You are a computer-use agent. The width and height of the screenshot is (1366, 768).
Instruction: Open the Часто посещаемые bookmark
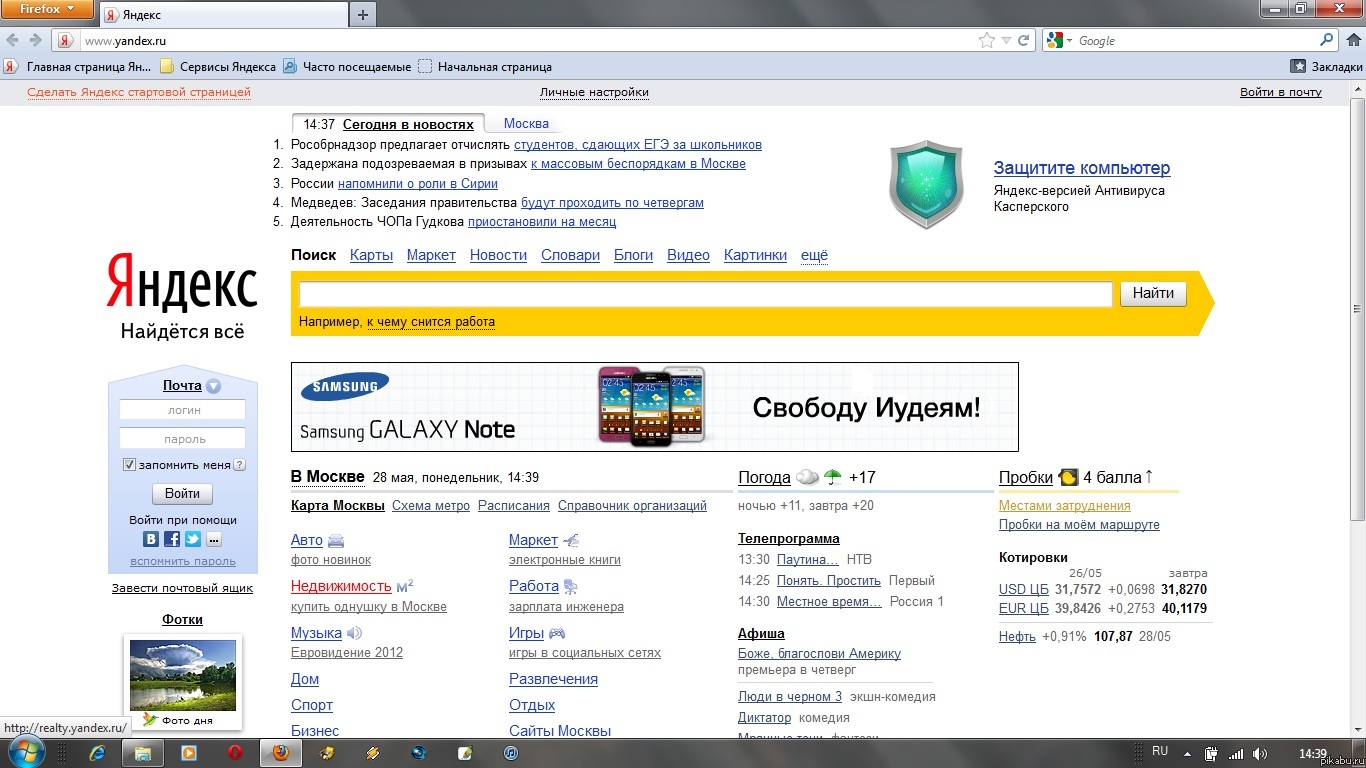[347, 67]
